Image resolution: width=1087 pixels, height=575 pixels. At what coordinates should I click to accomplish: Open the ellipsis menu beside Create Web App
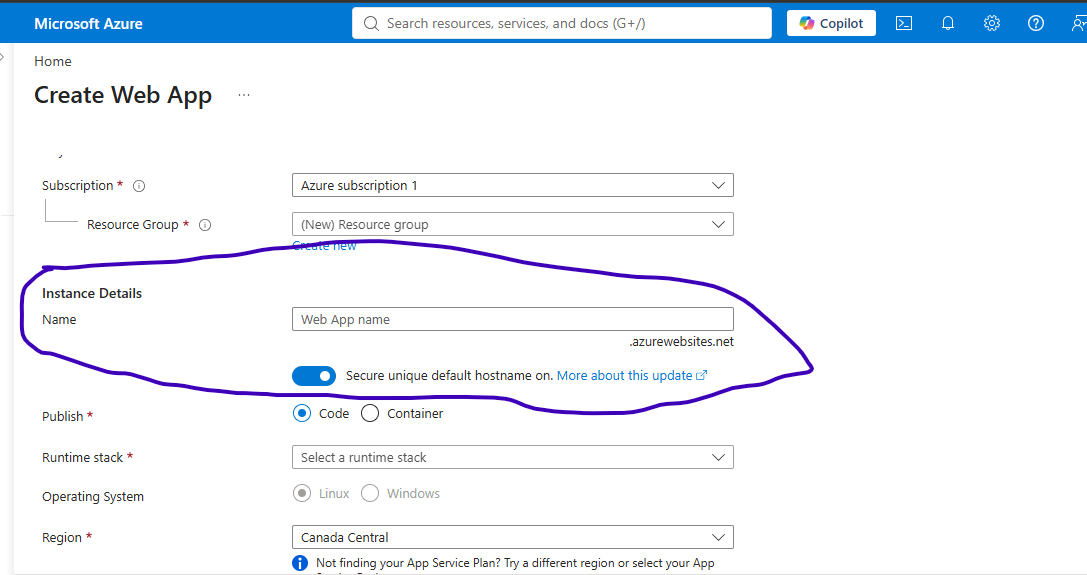[x=243, y=95]
